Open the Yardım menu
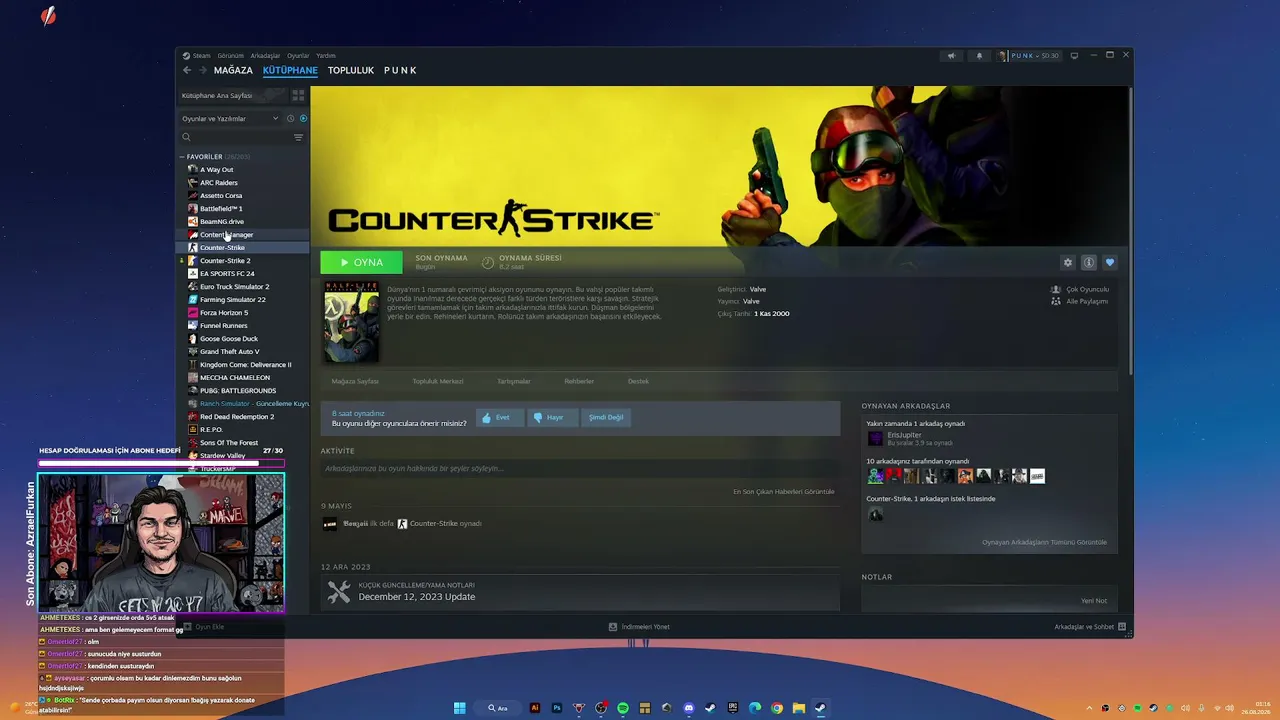The height and width of the screenshot is (720, 1280). (326, 56)
